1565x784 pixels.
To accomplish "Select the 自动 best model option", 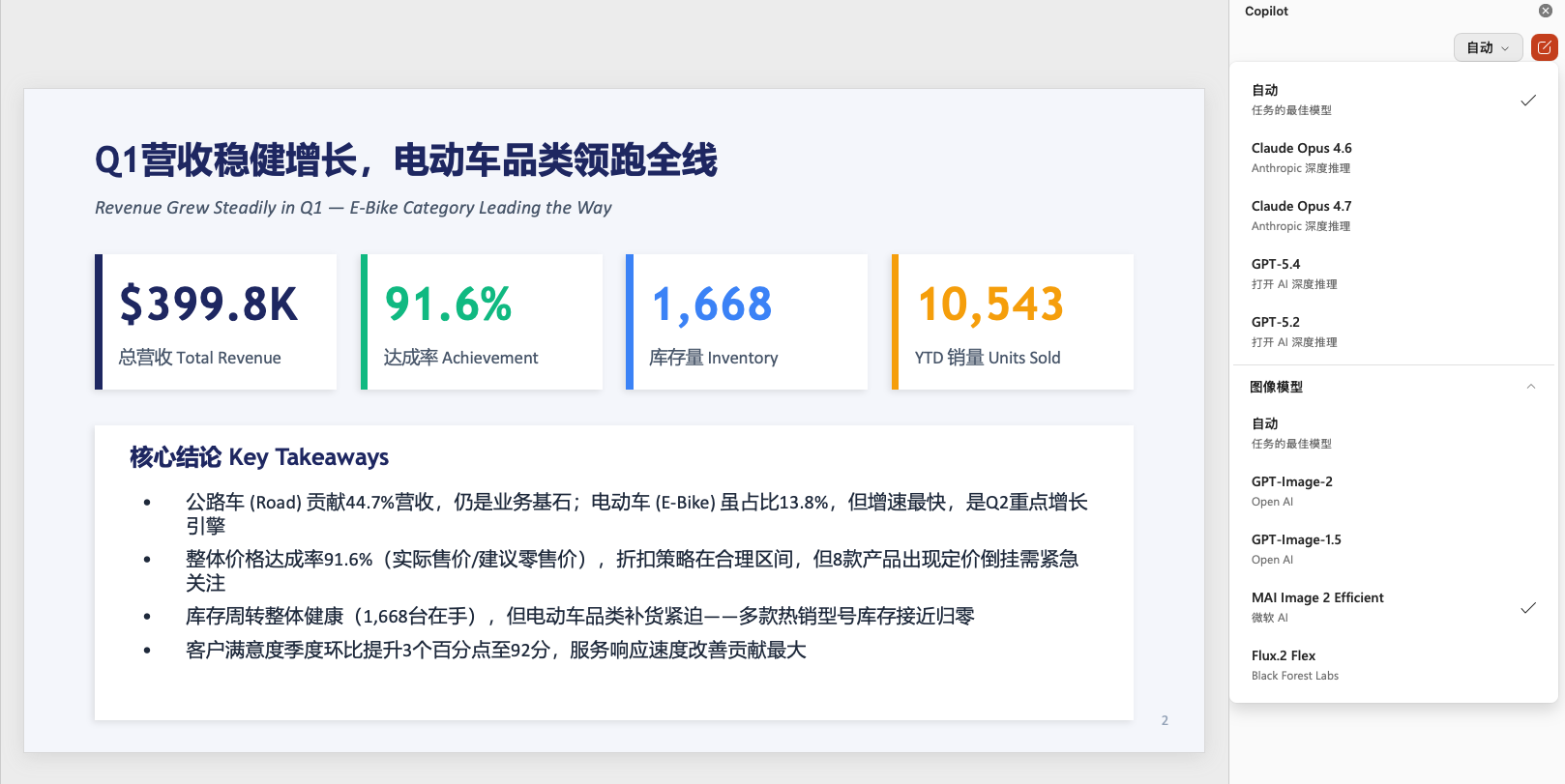I will point(1393,100).
